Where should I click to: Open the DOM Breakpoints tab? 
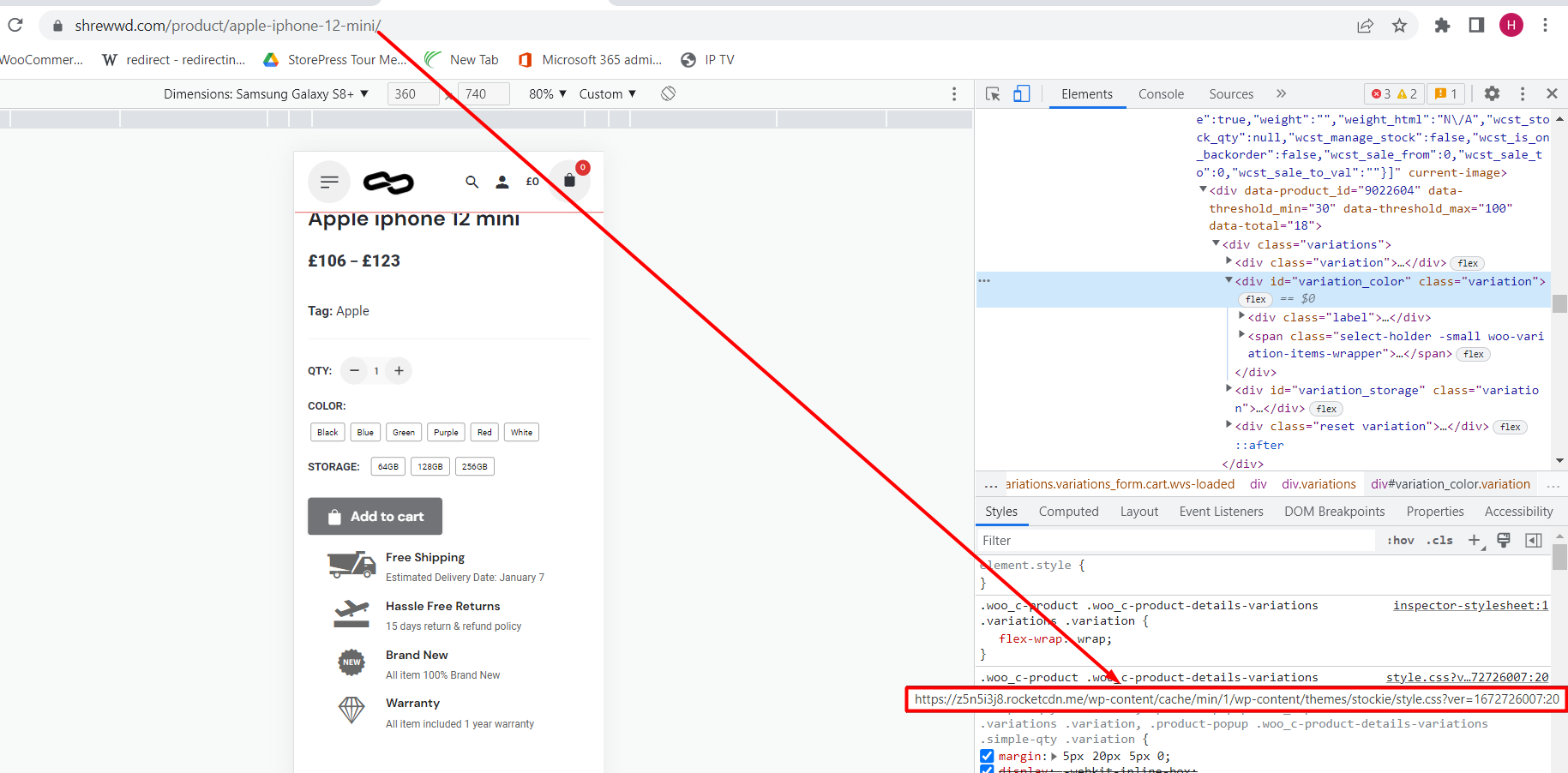[1334, 511]
